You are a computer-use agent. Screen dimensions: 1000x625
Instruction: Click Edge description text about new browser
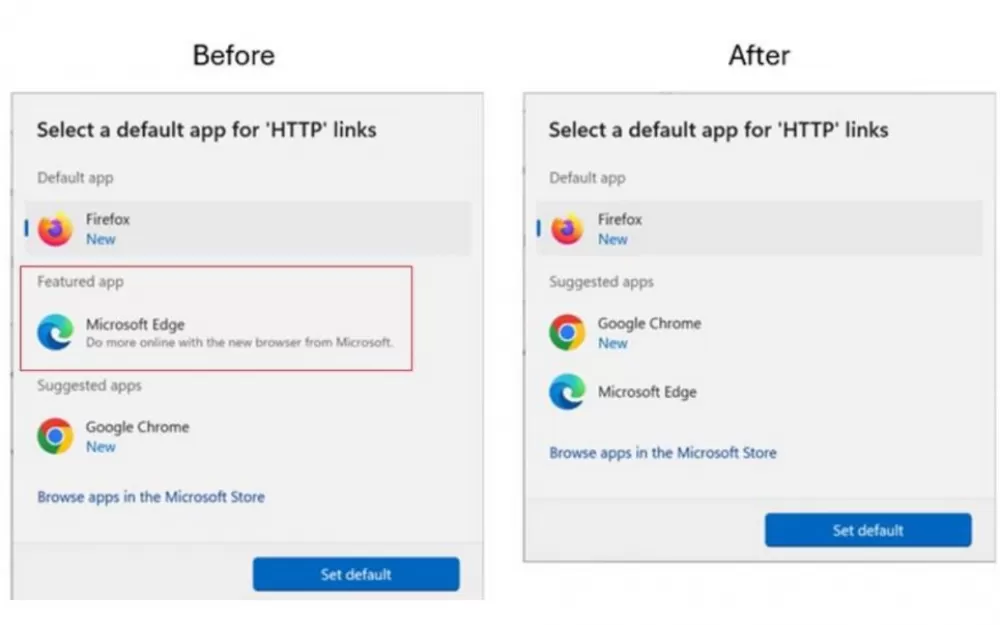(x=239, y=342)
